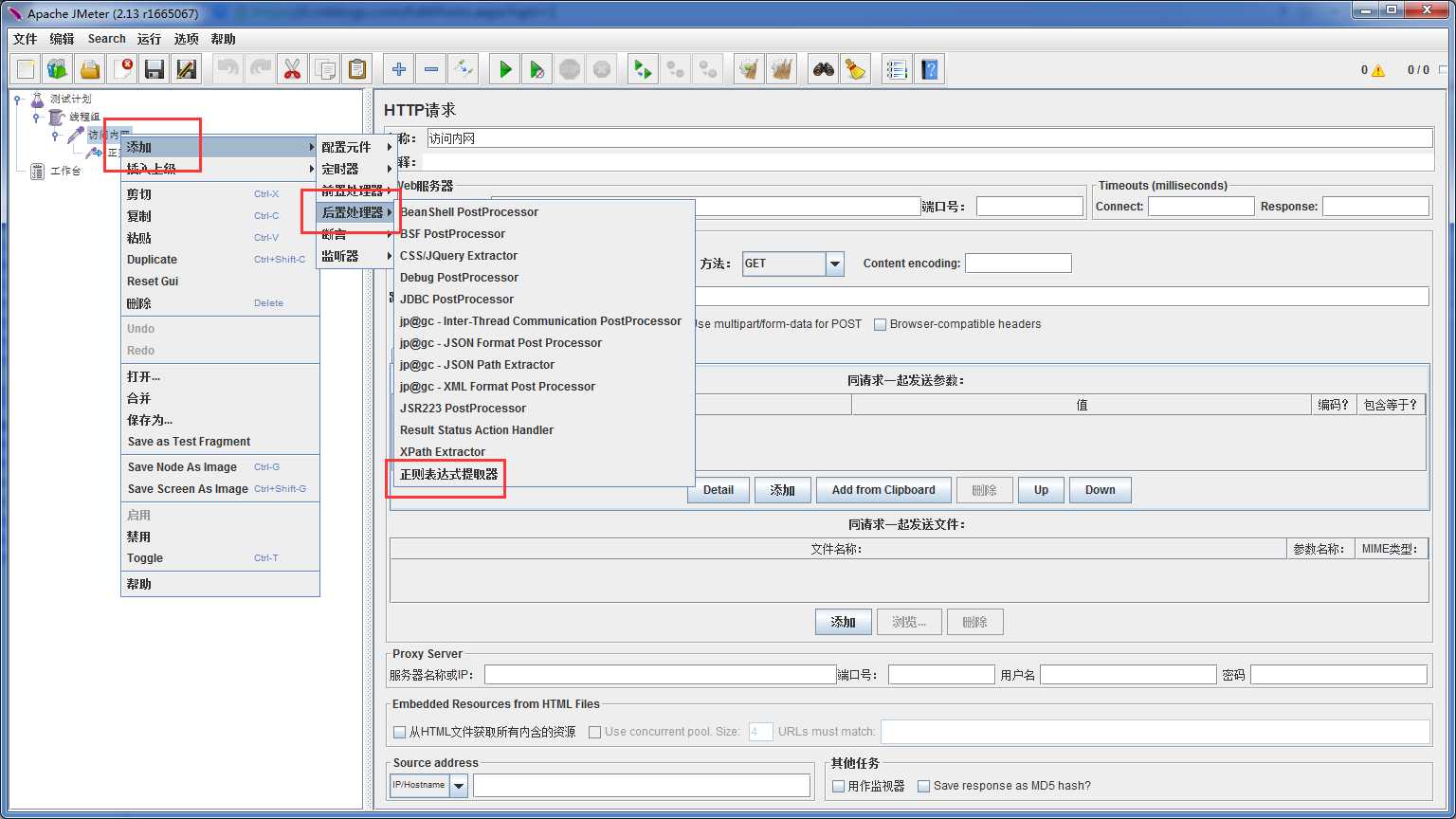Choose CSS/JQuery Extractor menu item
Screen dimensions: 1456x819
(x=544, y=256)
